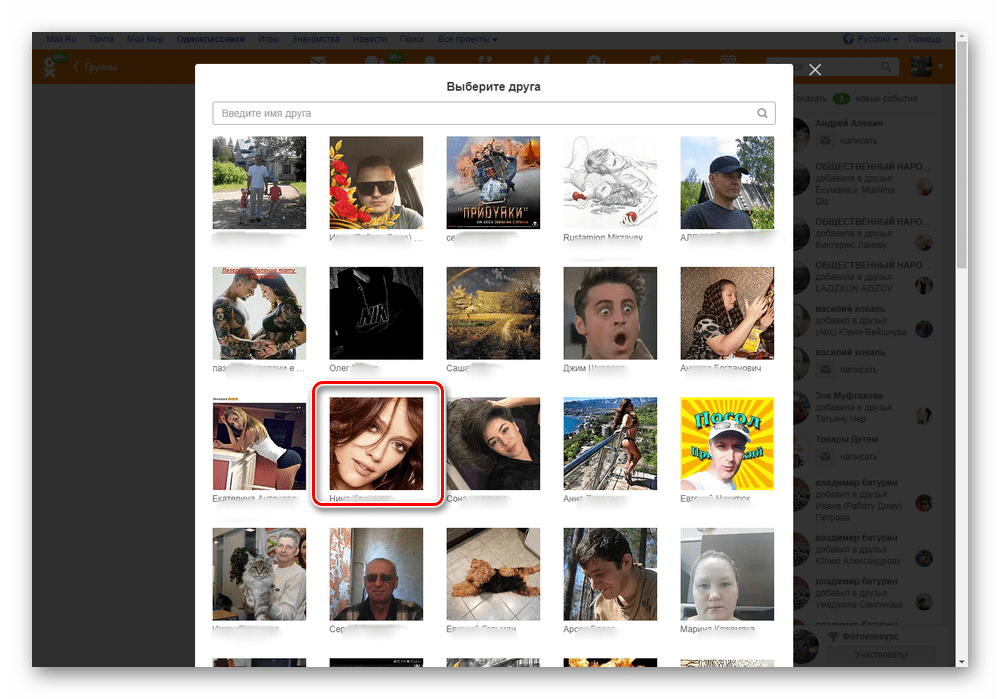Choose friend Джим with shocked face avatar
1000x699 pixels.
[610, 313]
